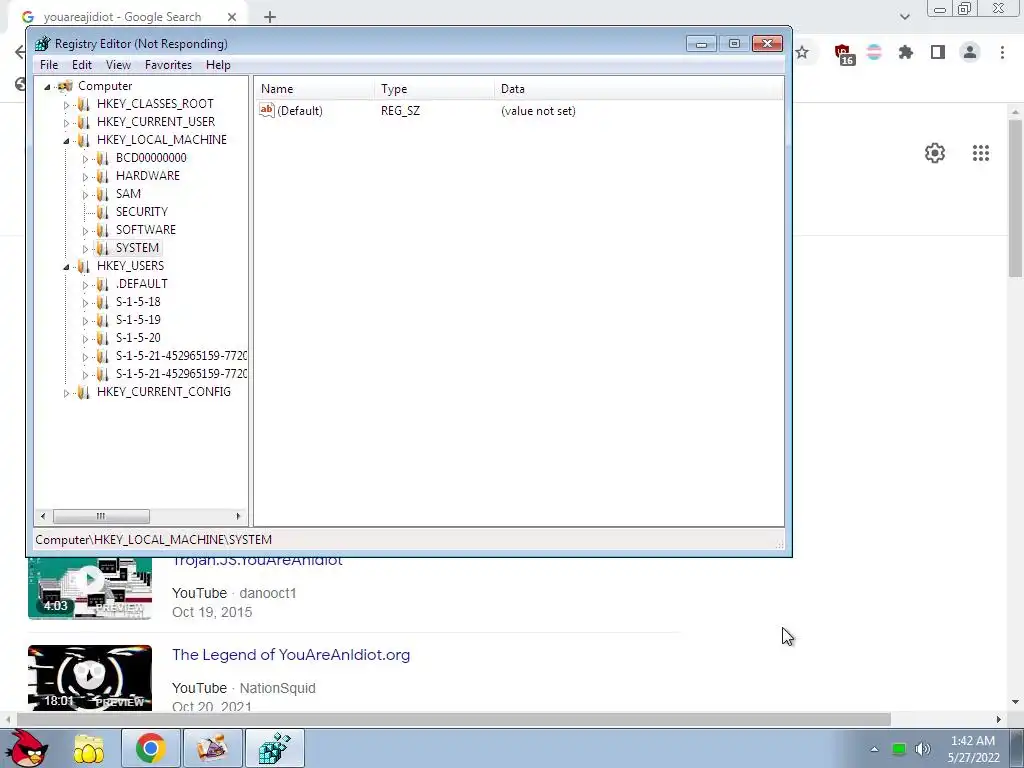Toggle the Chrome side panel icon
Screen dimensions: 1024x768
(938, 52)
